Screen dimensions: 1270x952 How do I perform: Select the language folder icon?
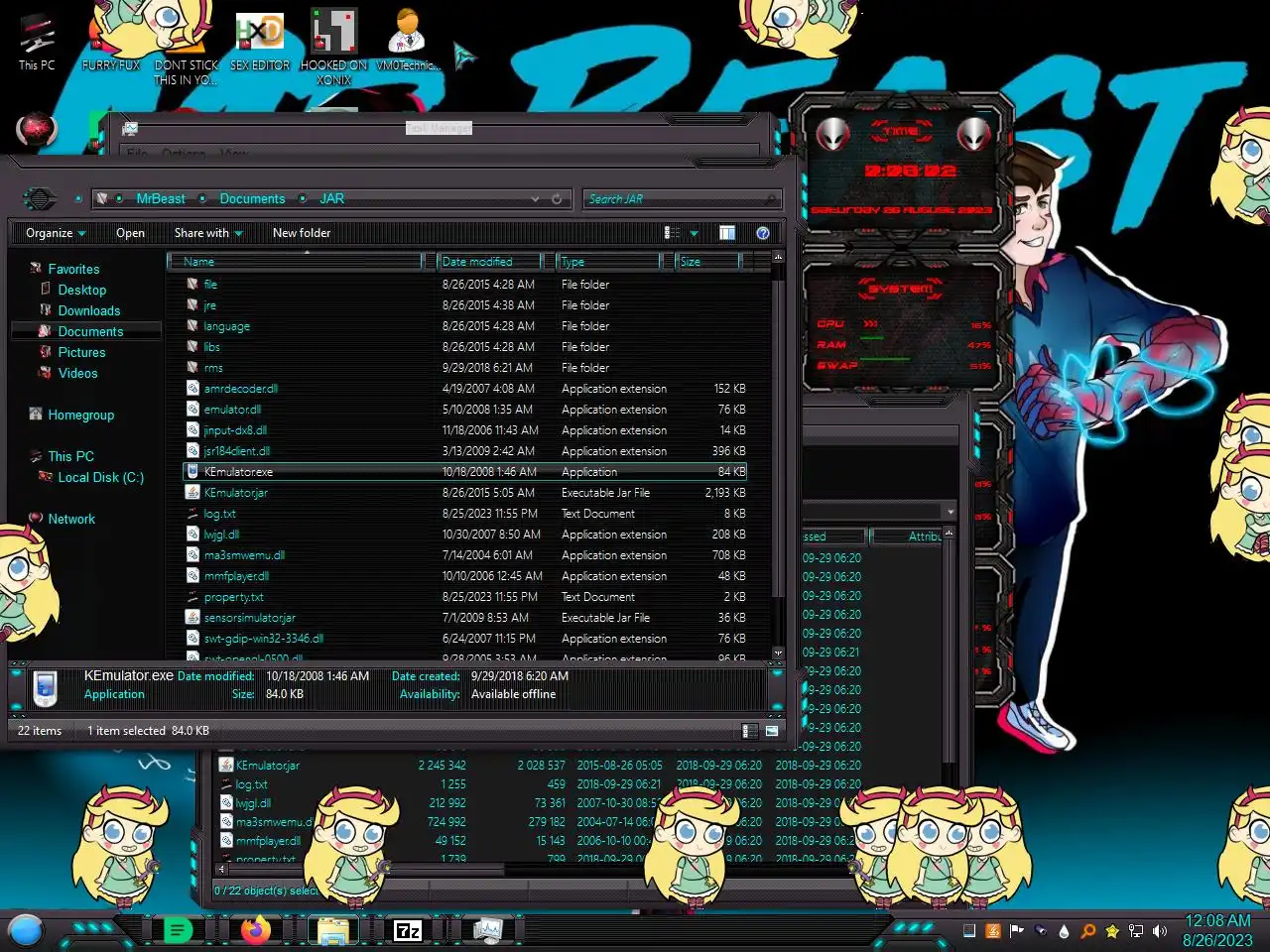(x=192, y=325)
